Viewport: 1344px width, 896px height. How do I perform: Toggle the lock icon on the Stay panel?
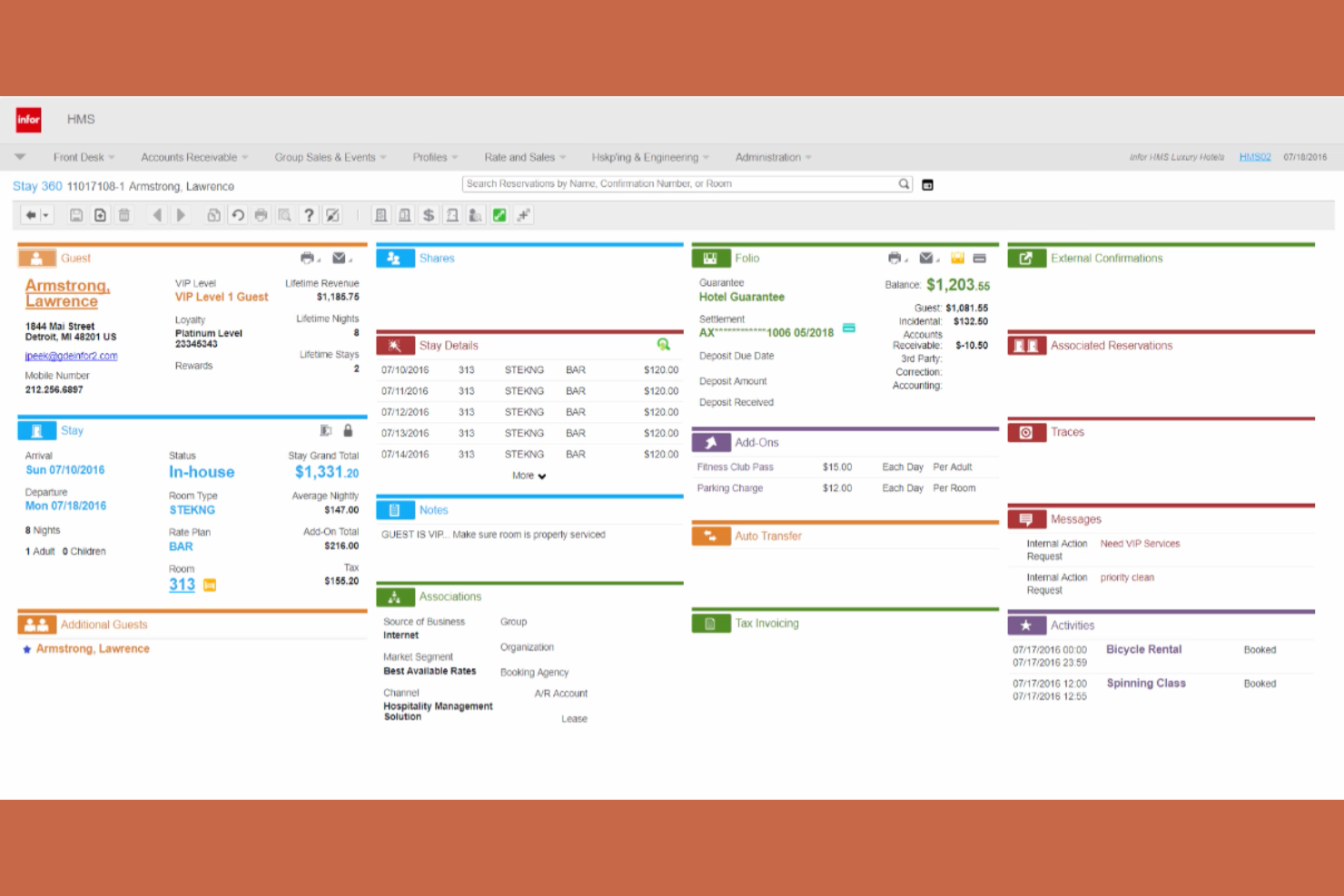(349, 429)
